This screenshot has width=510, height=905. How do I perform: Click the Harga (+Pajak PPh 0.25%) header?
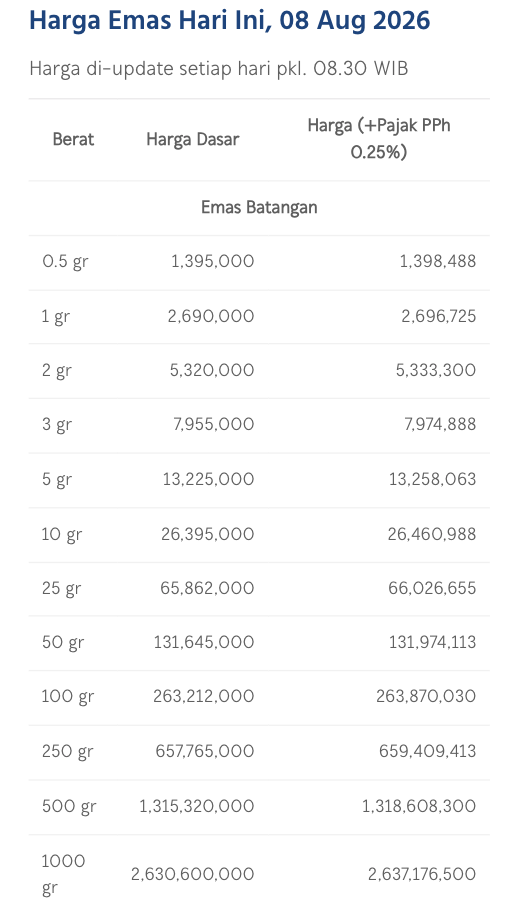click(x=379, y=139)
